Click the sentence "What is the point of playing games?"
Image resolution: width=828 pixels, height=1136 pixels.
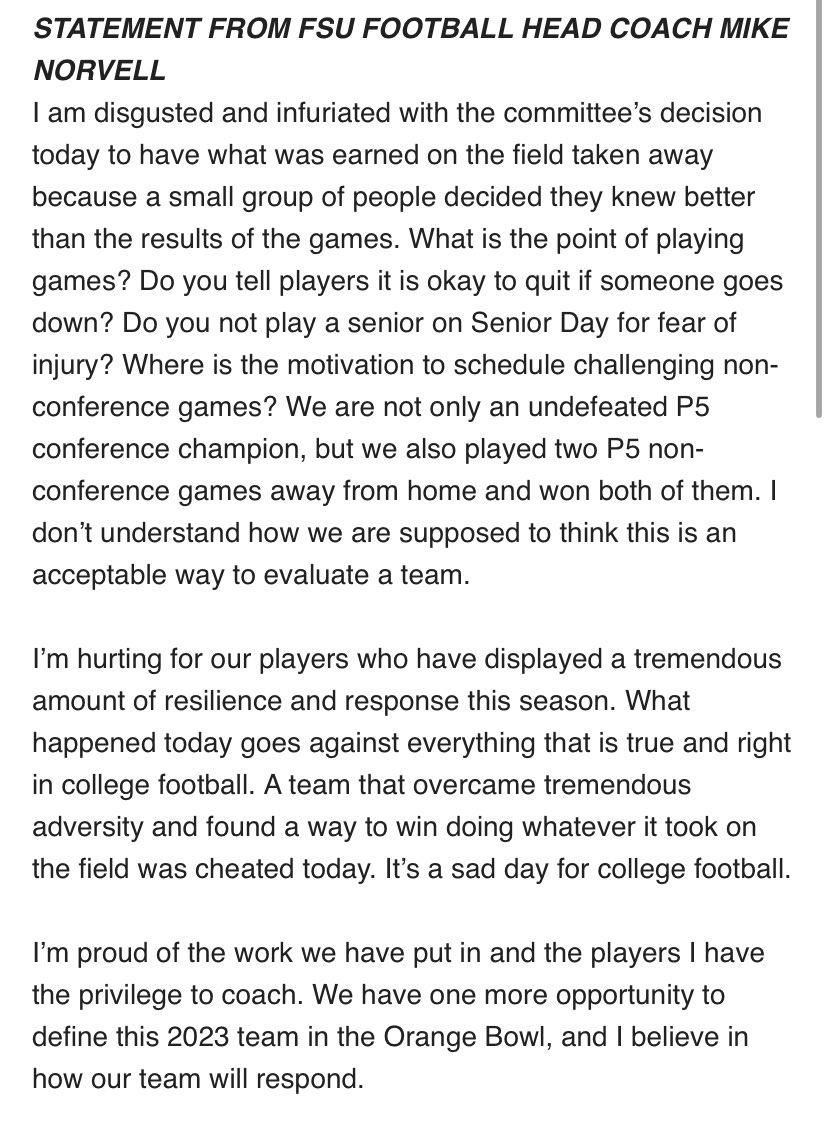pyautogui.click(x=388, y=260)
